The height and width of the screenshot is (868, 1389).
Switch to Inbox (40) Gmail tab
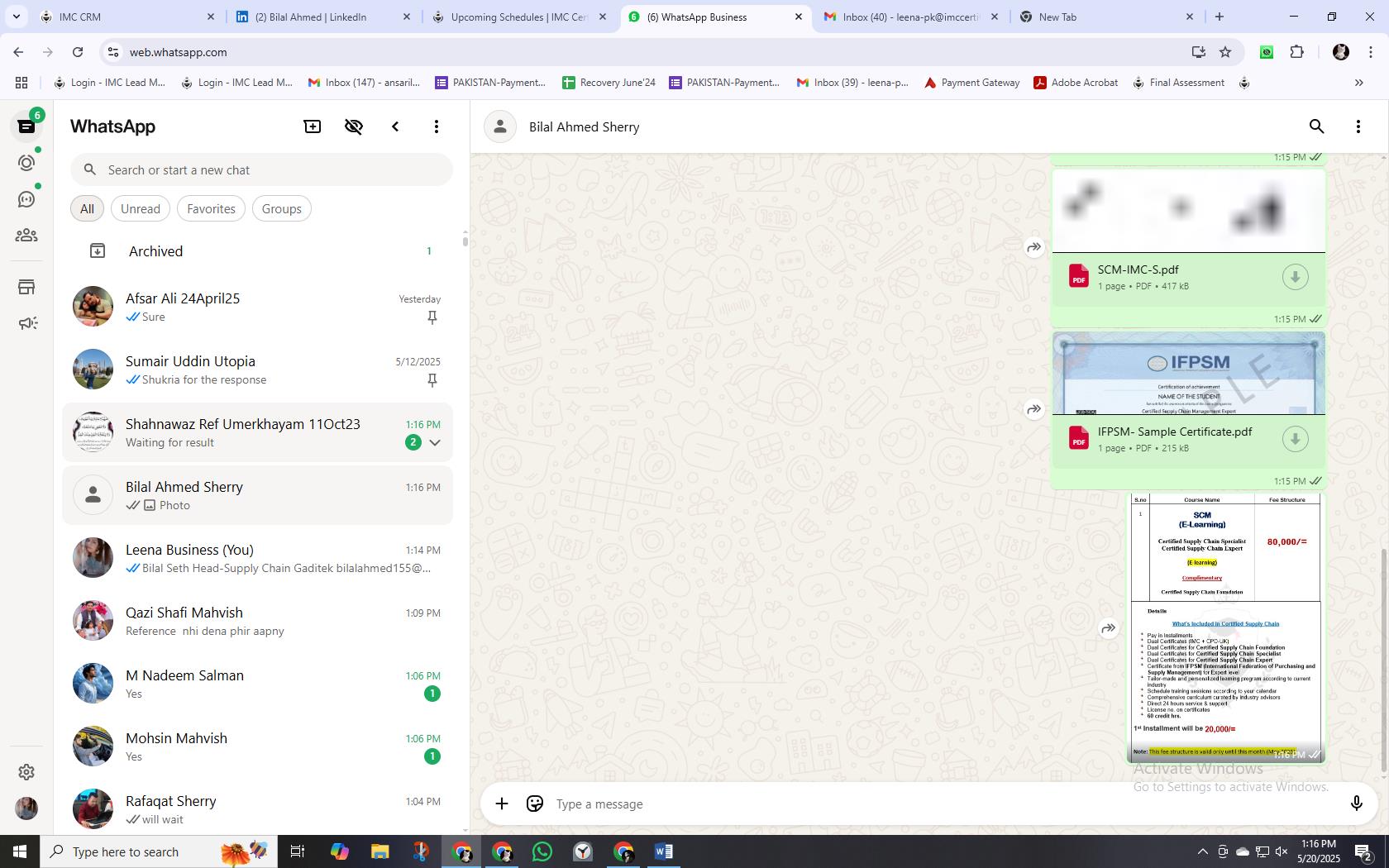(x=909, y=17)
